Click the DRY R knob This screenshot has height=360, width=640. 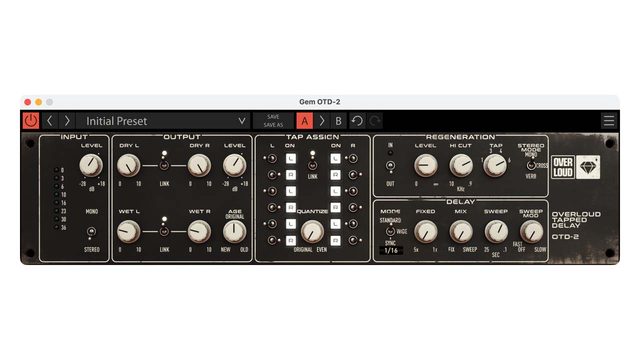199,165
